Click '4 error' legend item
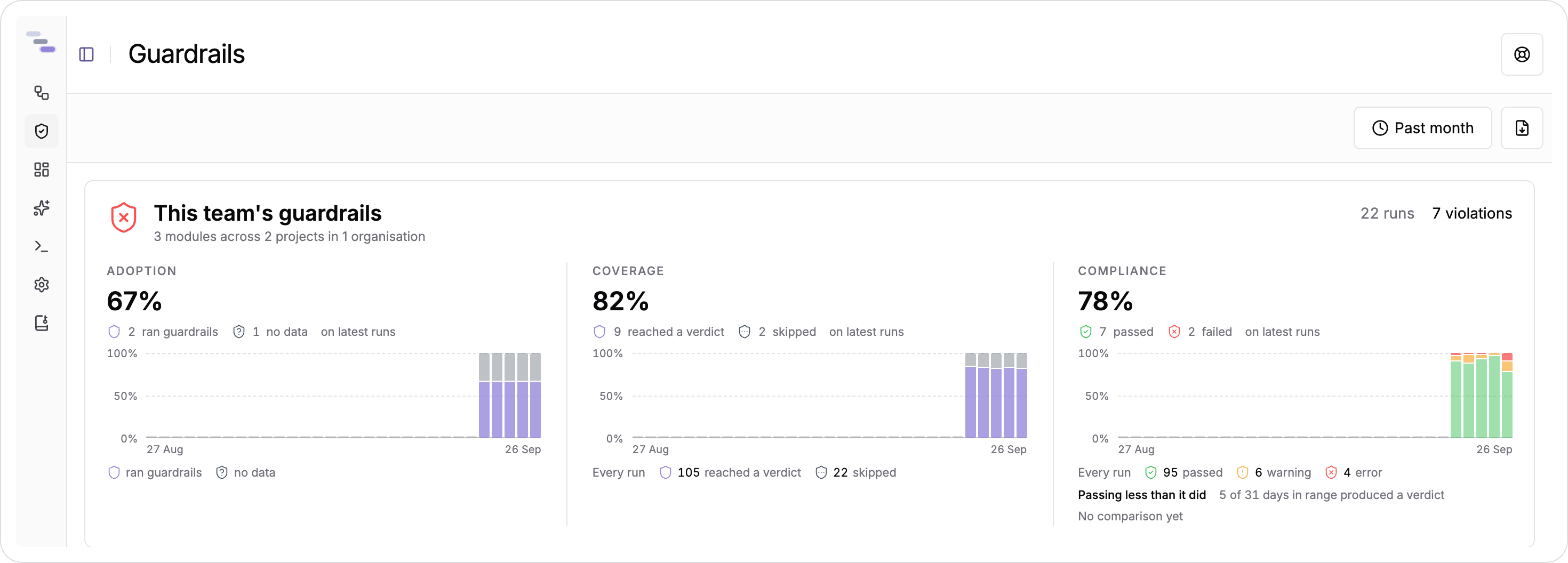The height and width of the screenshot is (563, 1568). 1354,472
